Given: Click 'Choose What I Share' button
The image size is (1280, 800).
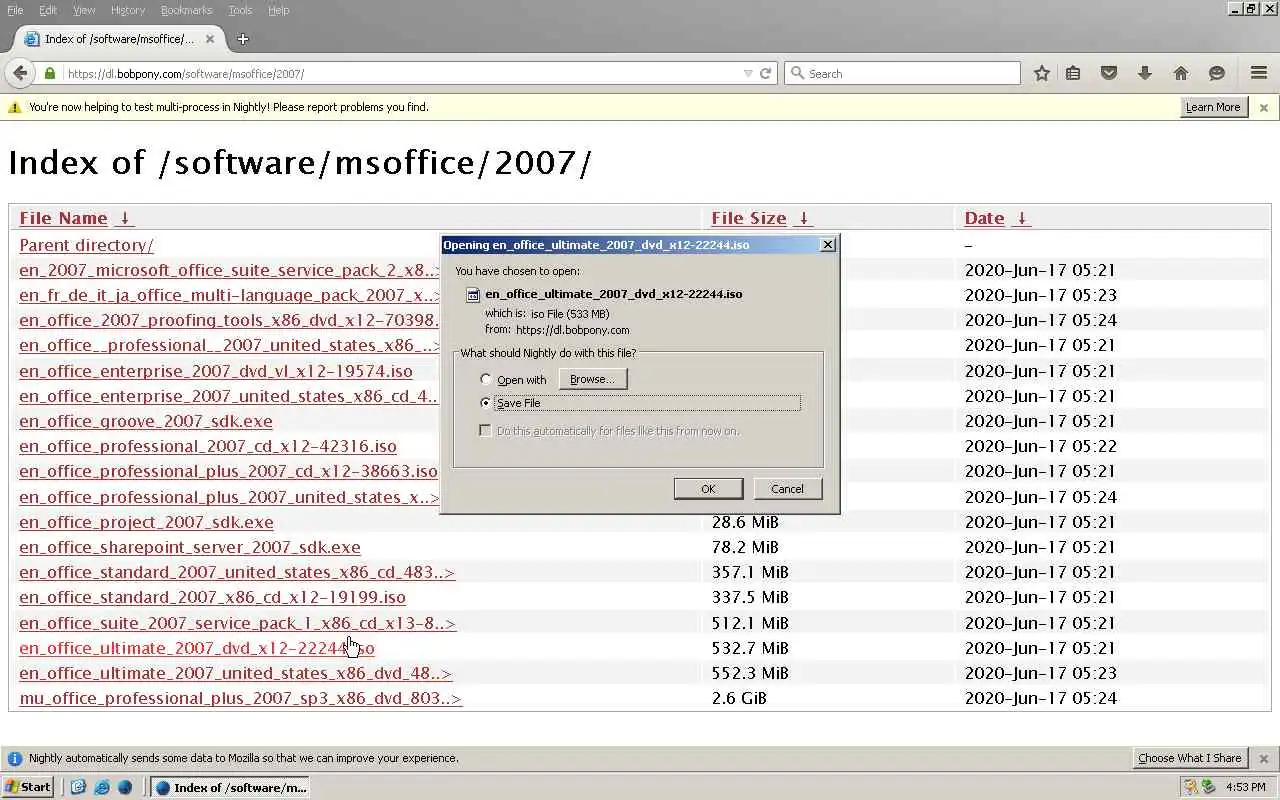Looking at the screenshot, I should [1190, 758].
